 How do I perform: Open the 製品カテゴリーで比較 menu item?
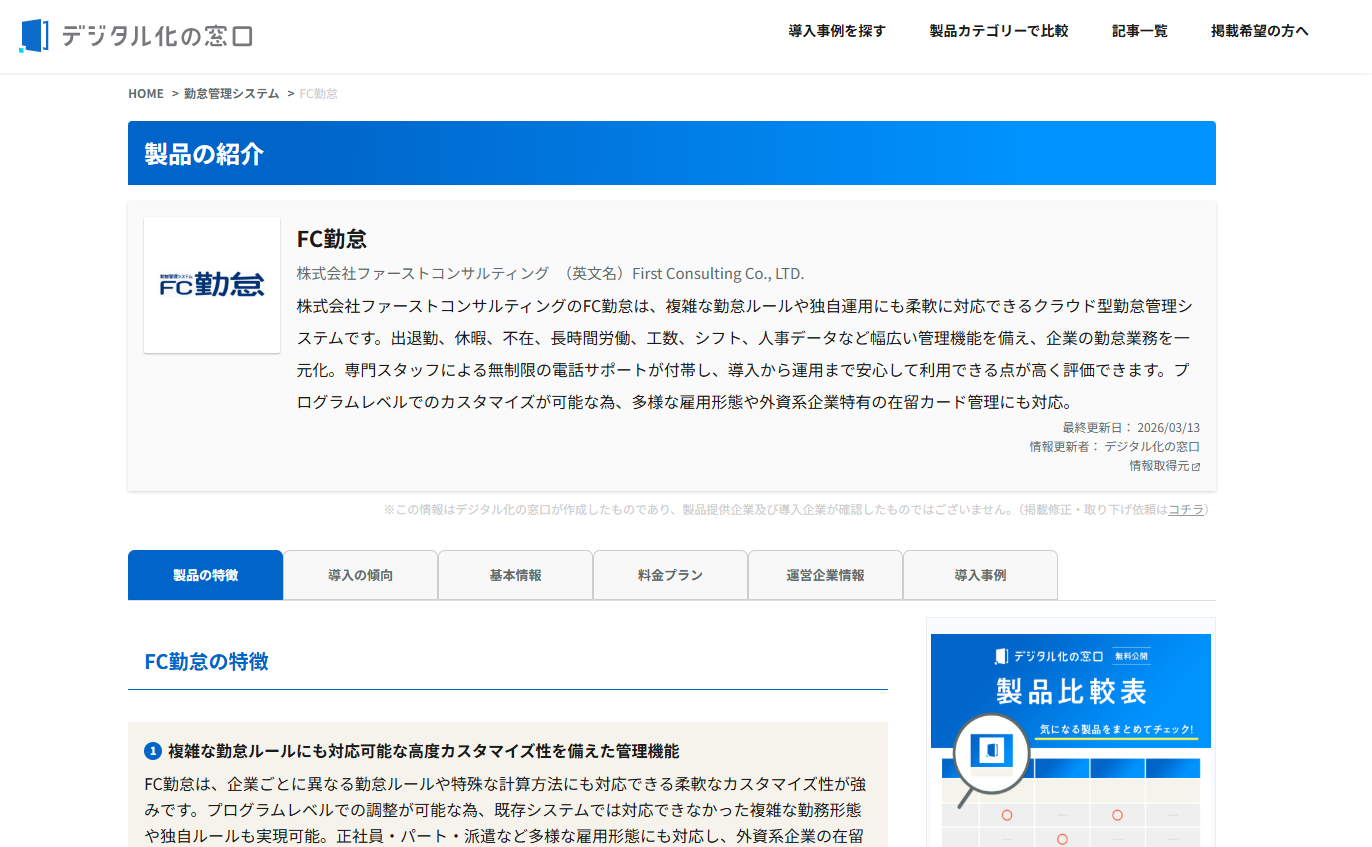(999, 31)
